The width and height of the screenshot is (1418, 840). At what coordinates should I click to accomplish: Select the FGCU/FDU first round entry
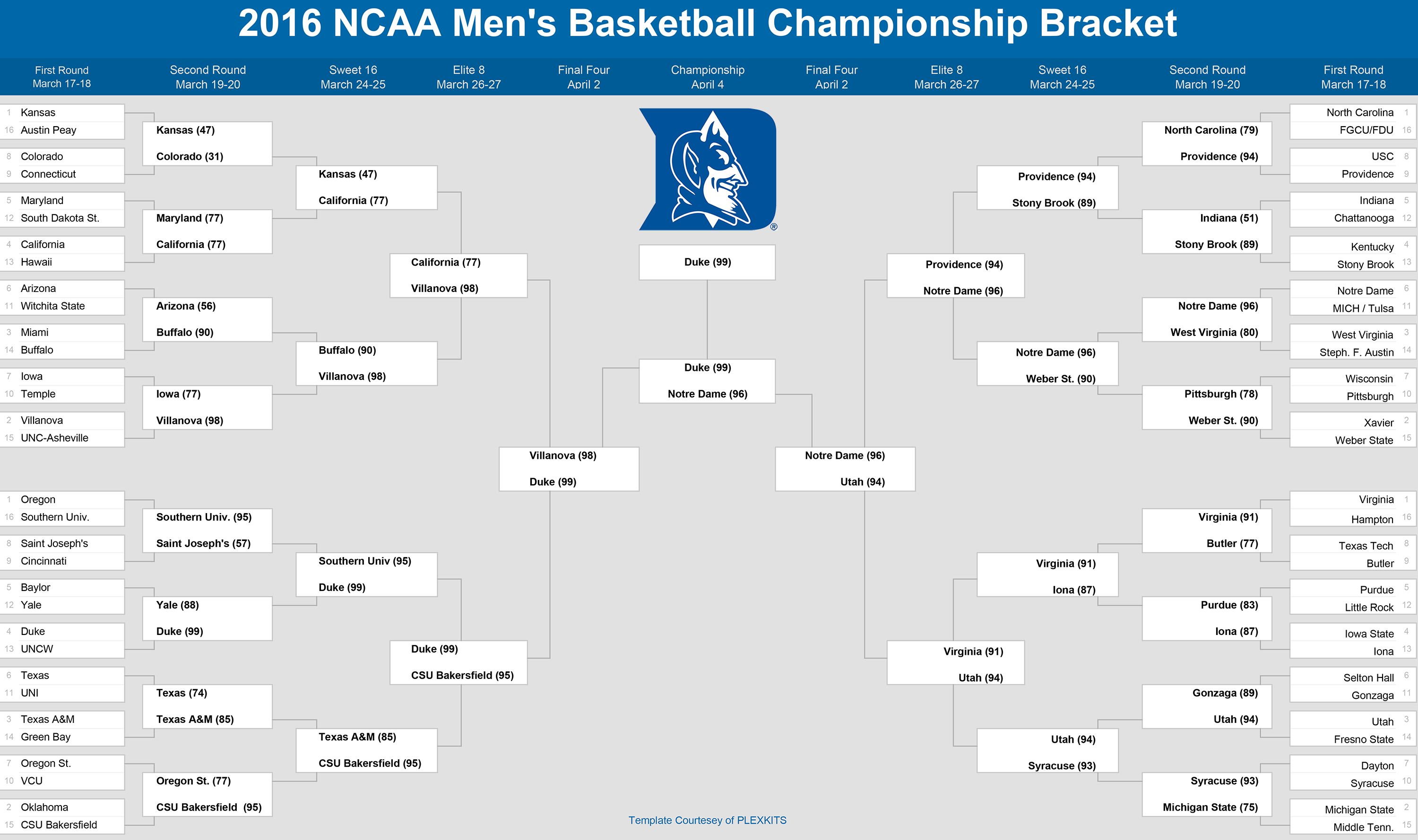(x=1366, y=130)
